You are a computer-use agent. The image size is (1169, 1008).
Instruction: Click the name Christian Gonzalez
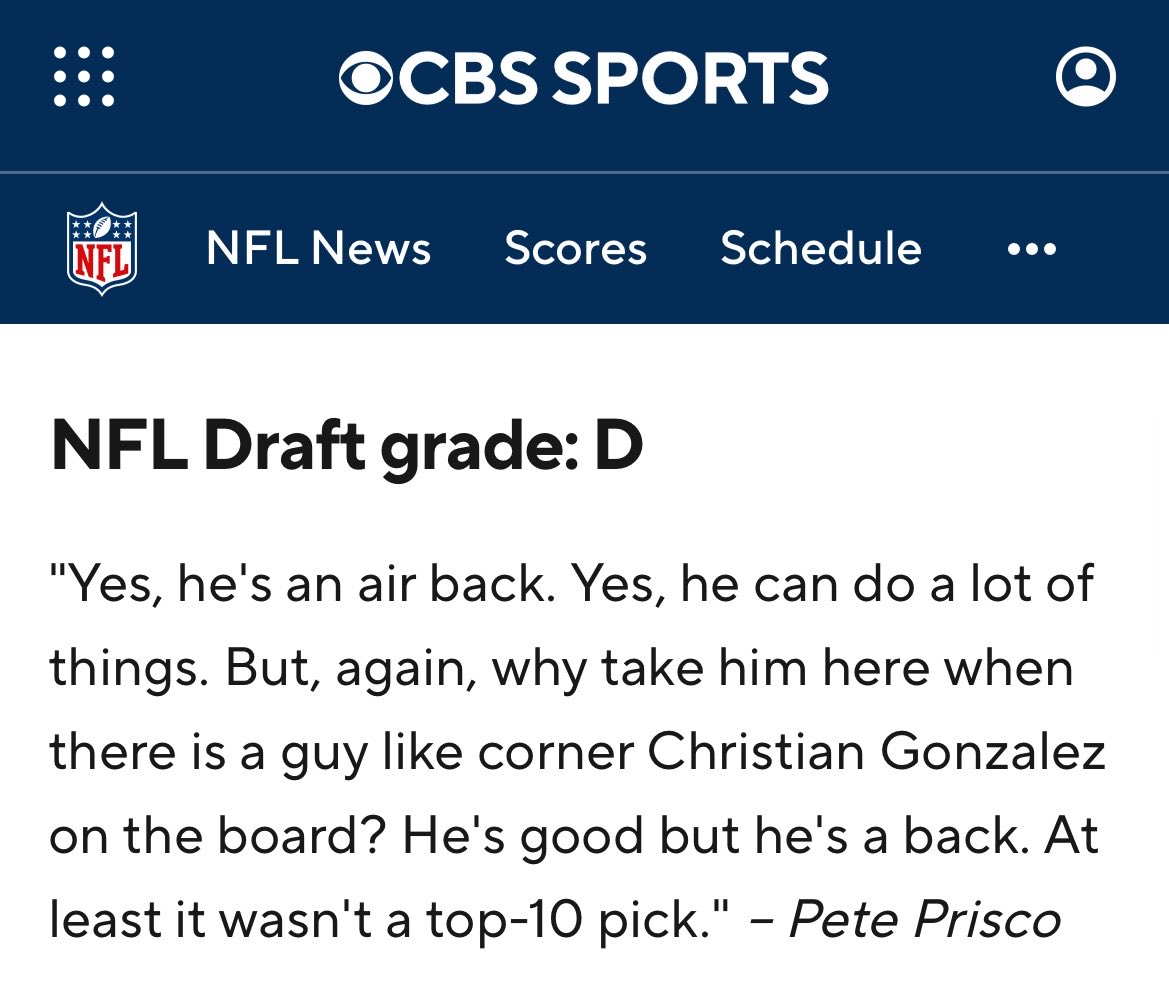coord(876,752)
